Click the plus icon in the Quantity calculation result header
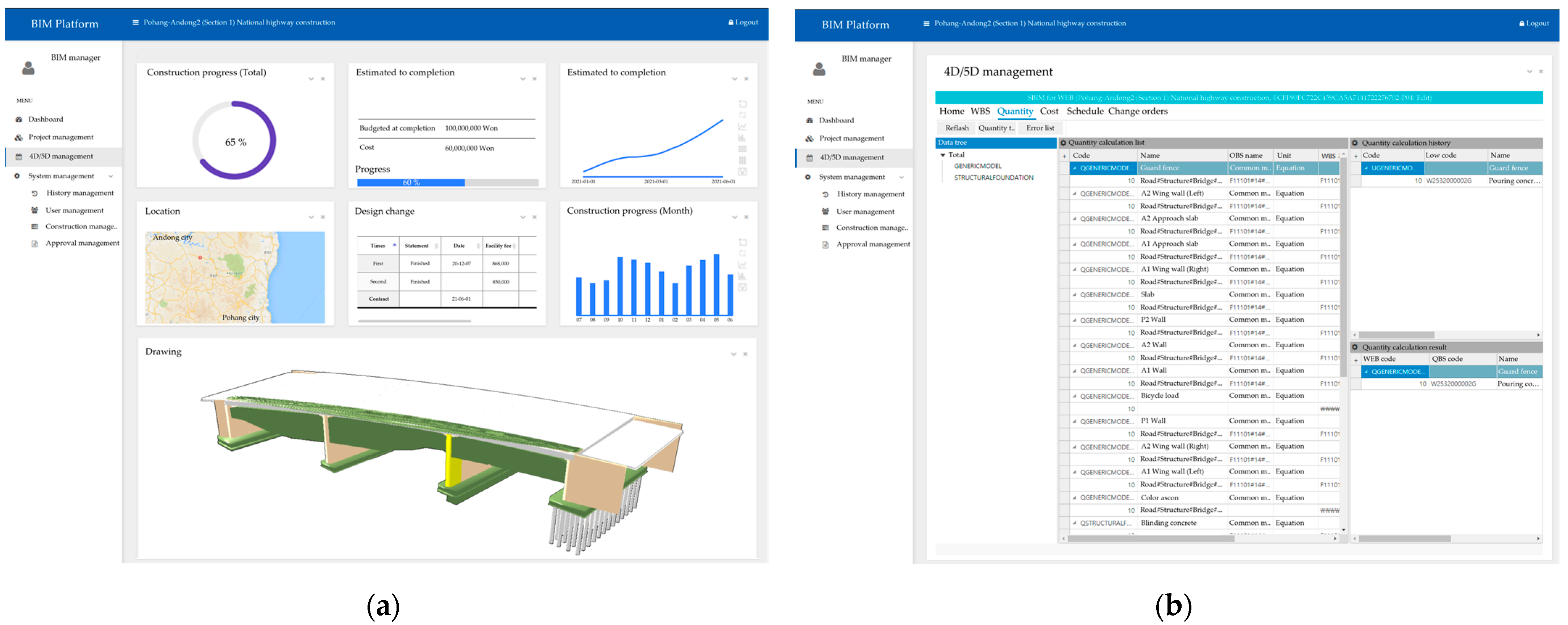 click(1356, 360)
